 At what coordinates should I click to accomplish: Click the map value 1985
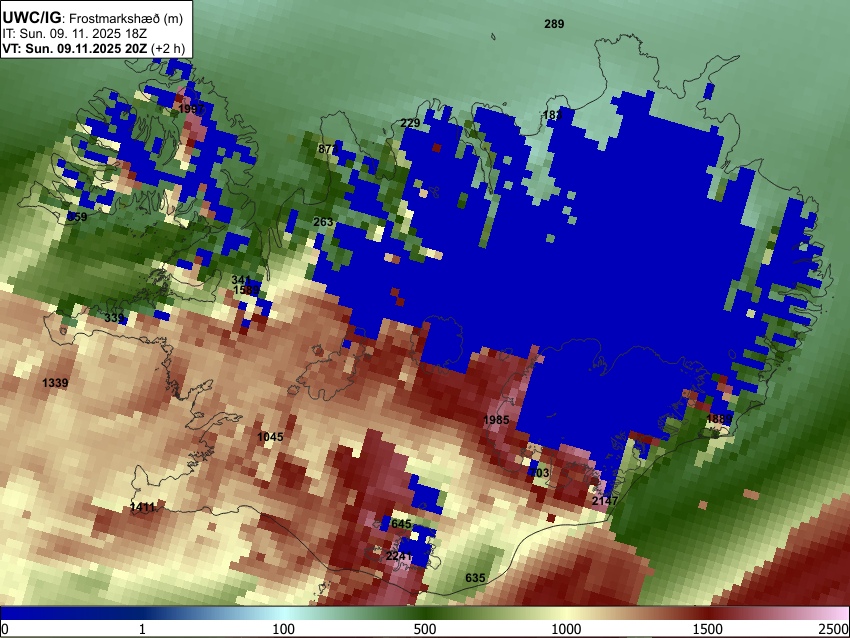tap(496, 420)
